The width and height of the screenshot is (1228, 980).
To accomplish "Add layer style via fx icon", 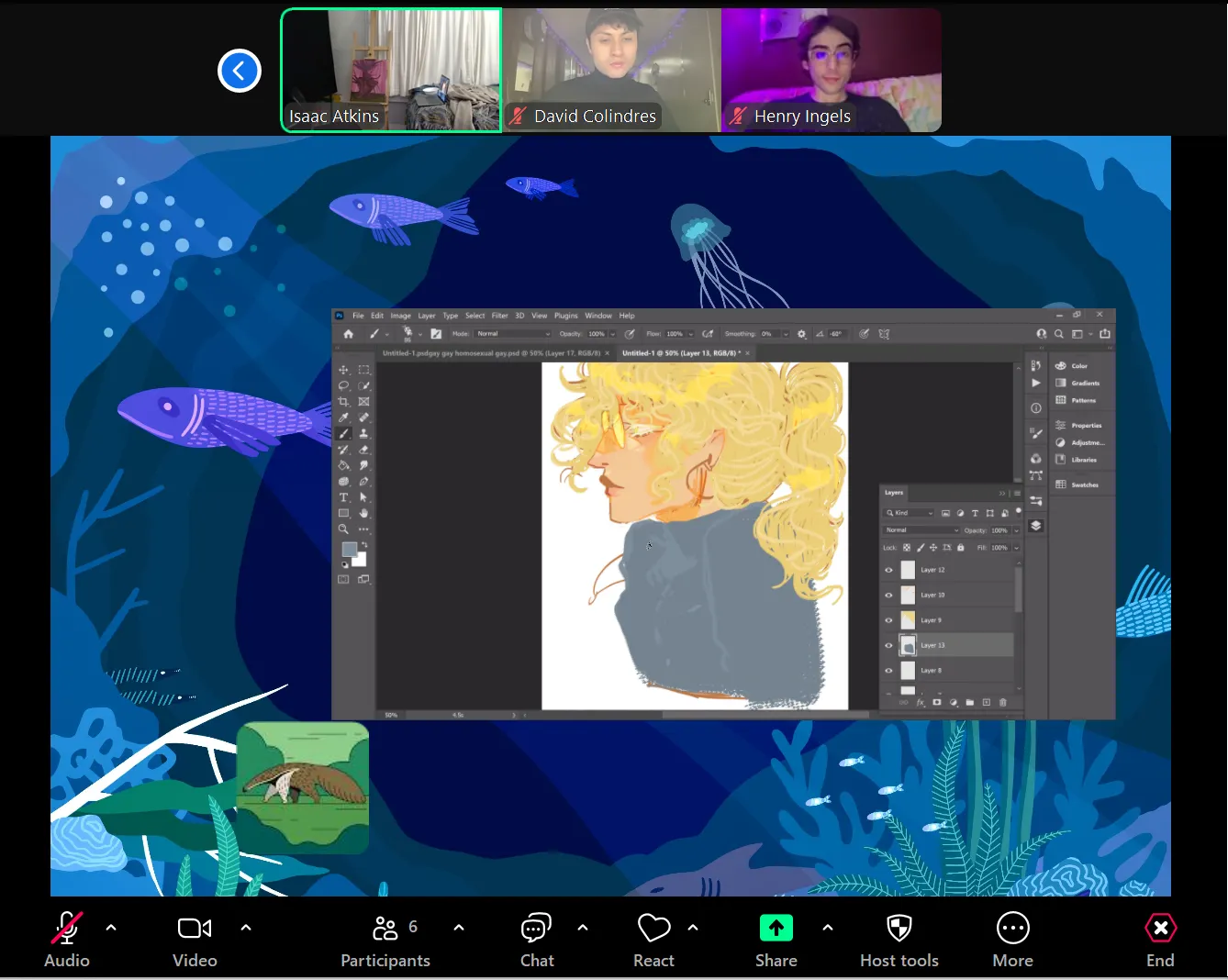I will (x=921, y=703).
